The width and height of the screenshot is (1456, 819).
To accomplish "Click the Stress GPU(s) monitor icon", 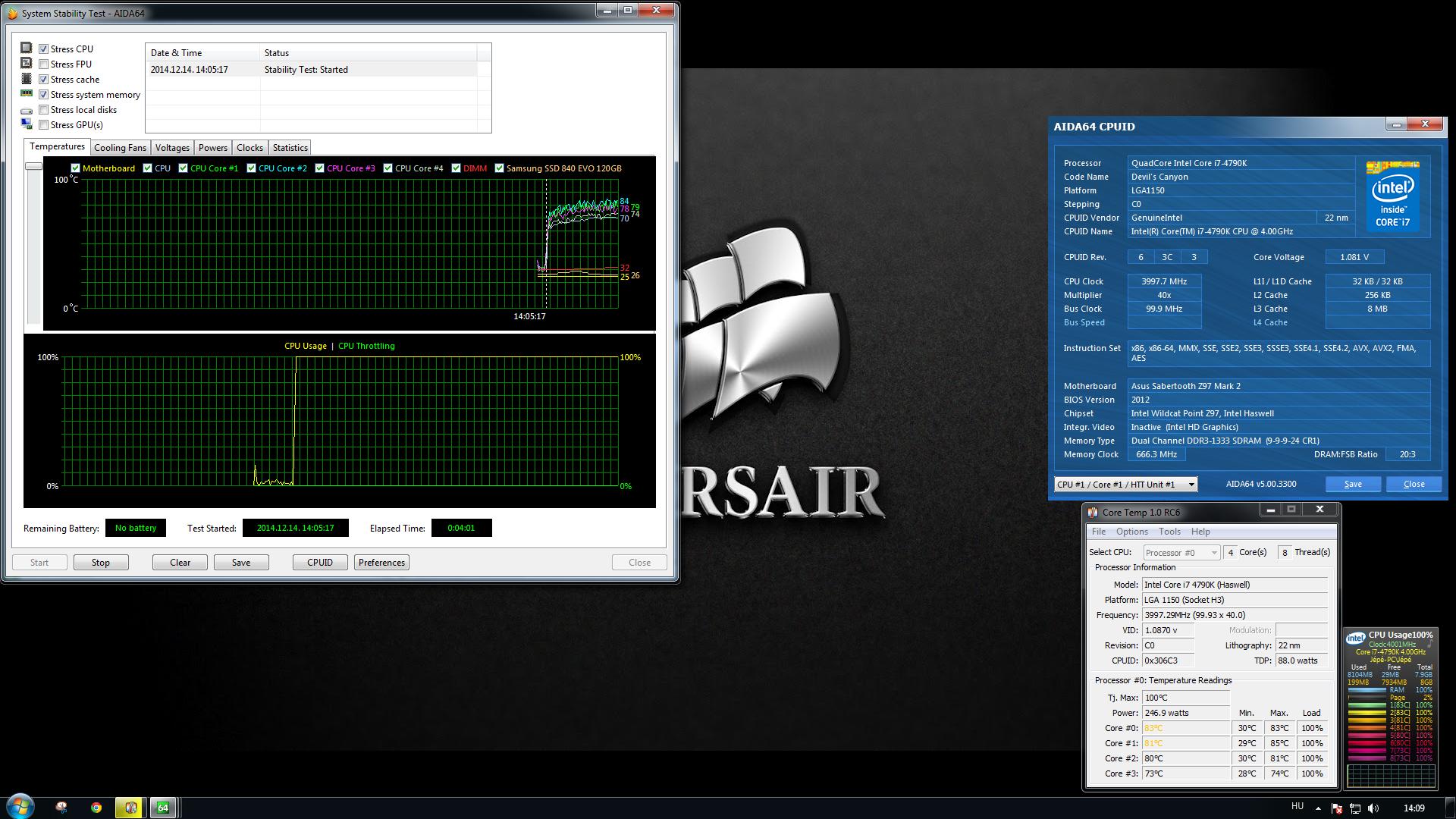I will 27,124.
